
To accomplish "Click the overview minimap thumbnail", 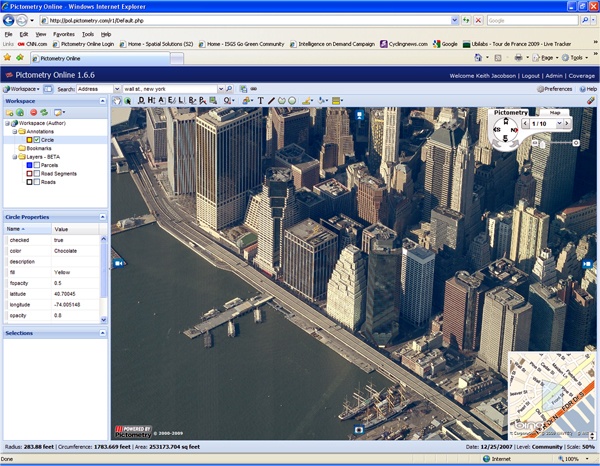I will (x=552, y=395).
